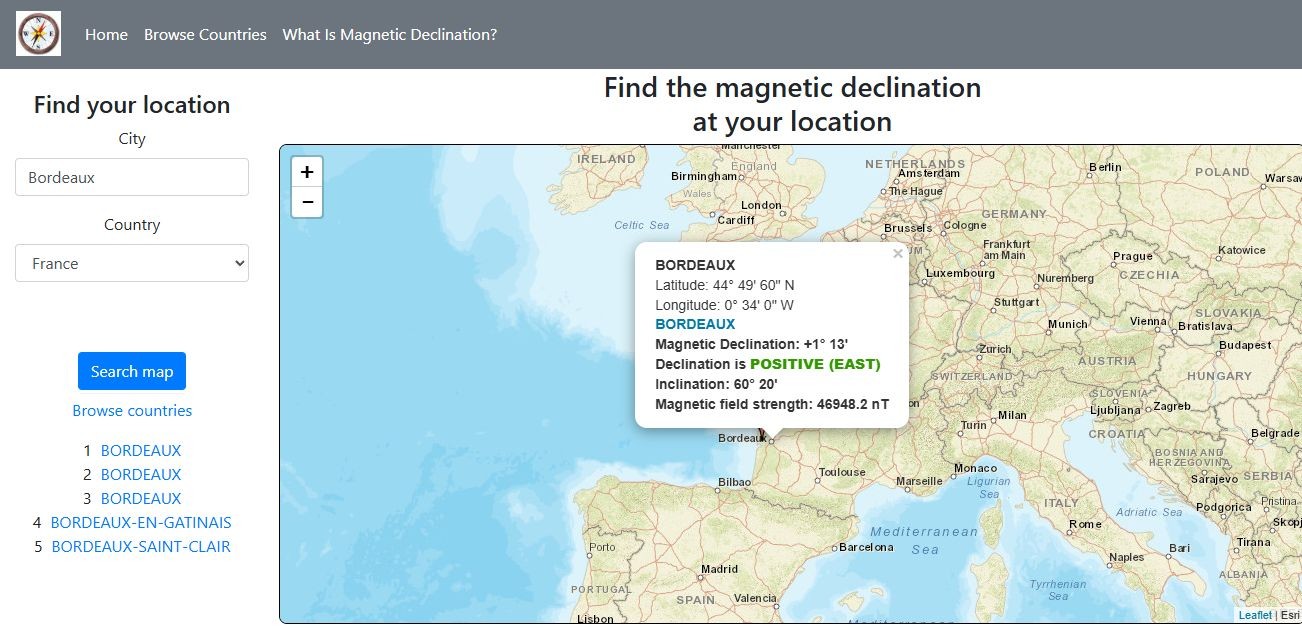The height and width of the screenshot is (629, 1302).
Task: Click the Bilbao label on the map
Action: tap(734, 482)
